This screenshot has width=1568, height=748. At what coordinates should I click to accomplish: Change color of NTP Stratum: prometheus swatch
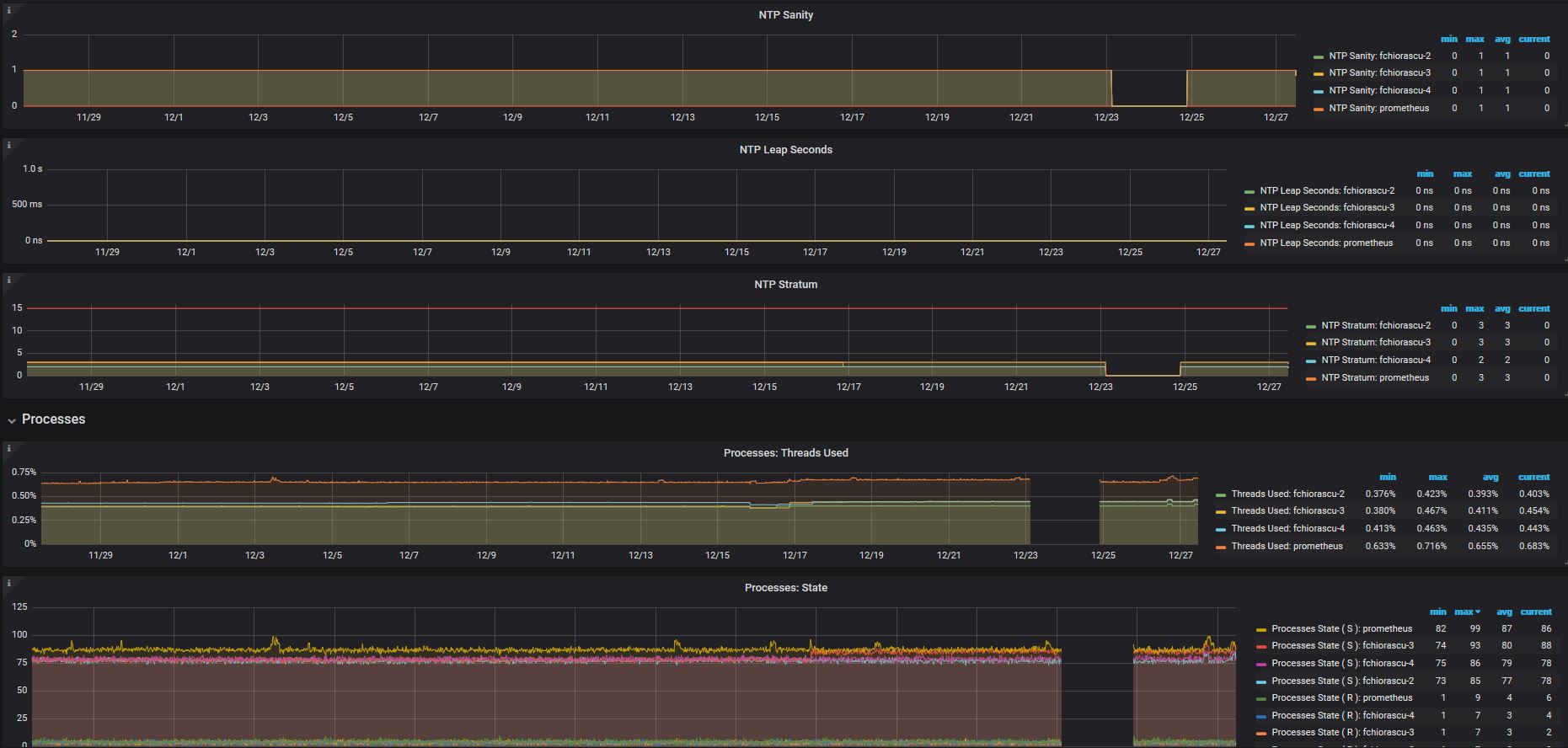(x=1310, y=379)
